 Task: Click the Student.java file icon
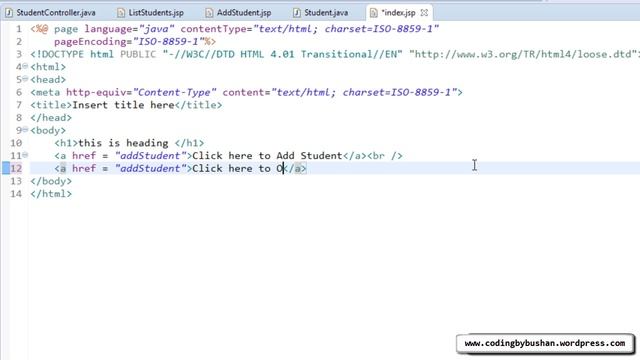[297, 13]
